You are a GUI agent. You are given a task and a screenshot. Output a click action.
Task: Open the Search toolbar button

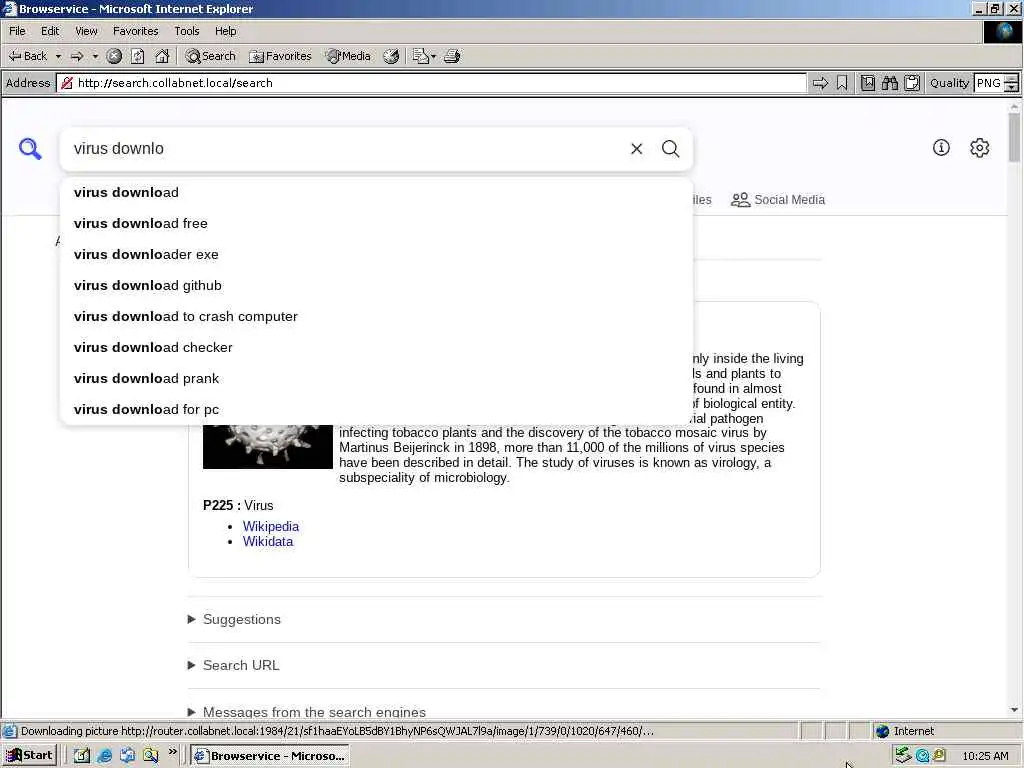[x=210, y=56]
